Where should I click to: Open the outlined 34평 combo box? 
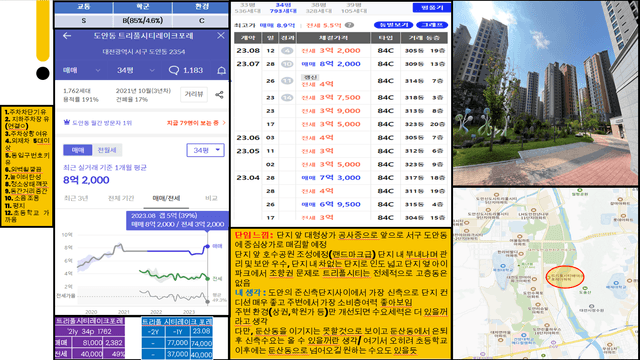pyautogui.click(x=205, y=150)
